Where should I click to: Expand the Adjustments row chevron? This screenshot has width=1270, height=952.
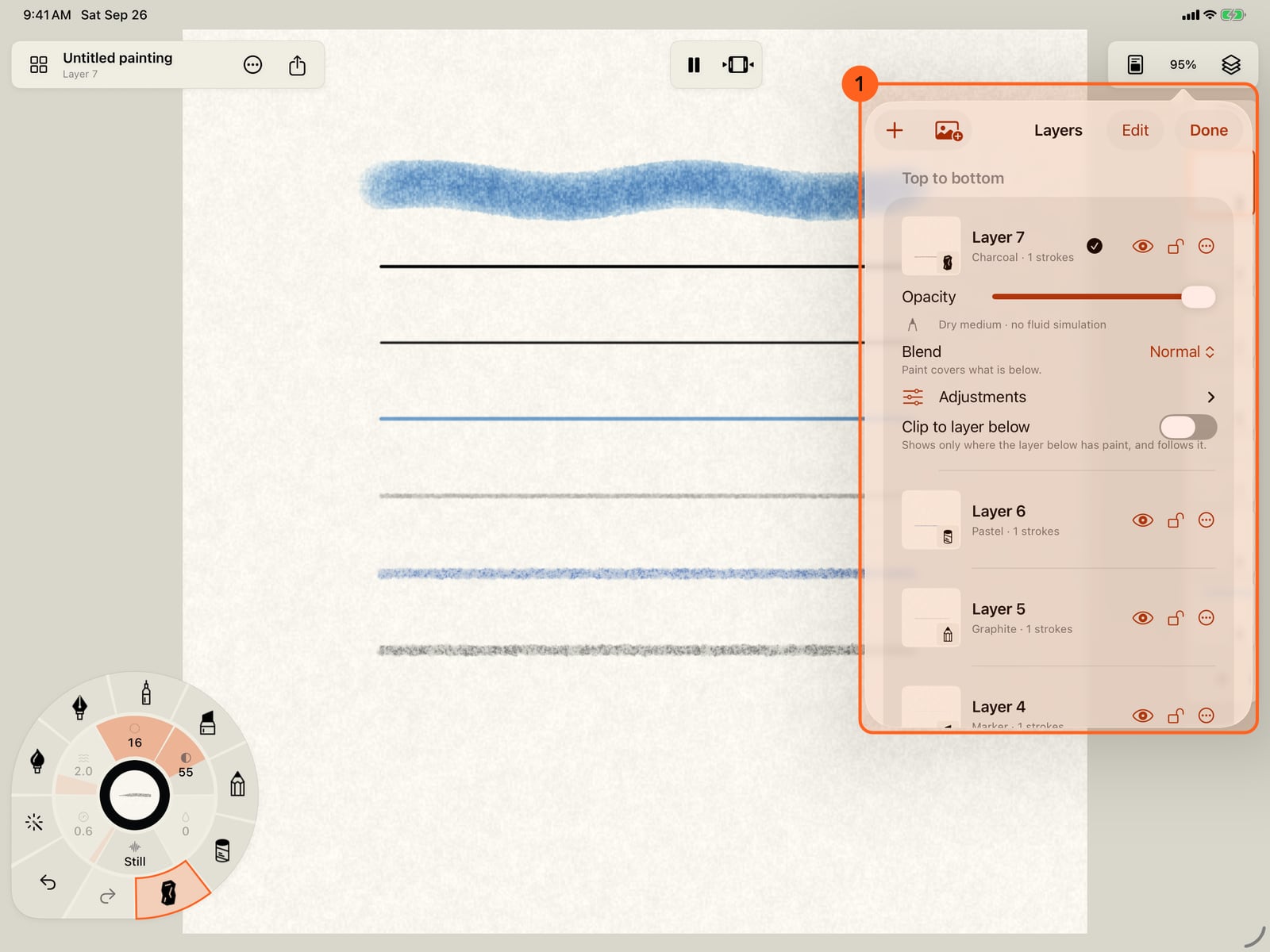pyautogui.click(x=1210, y=397)
